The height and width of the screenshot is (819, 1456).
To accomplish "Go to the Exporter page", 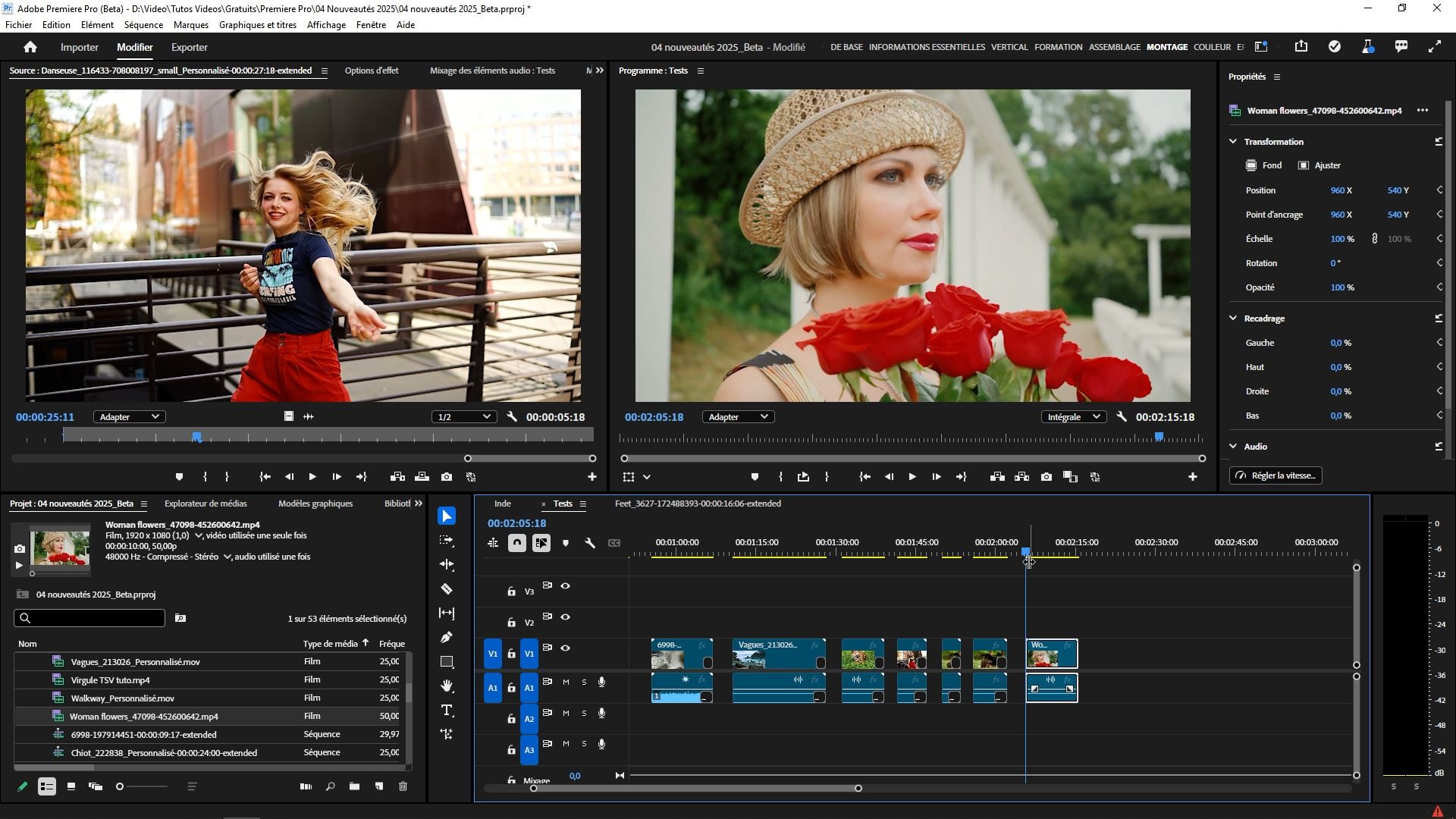I will tap(190, 47).
